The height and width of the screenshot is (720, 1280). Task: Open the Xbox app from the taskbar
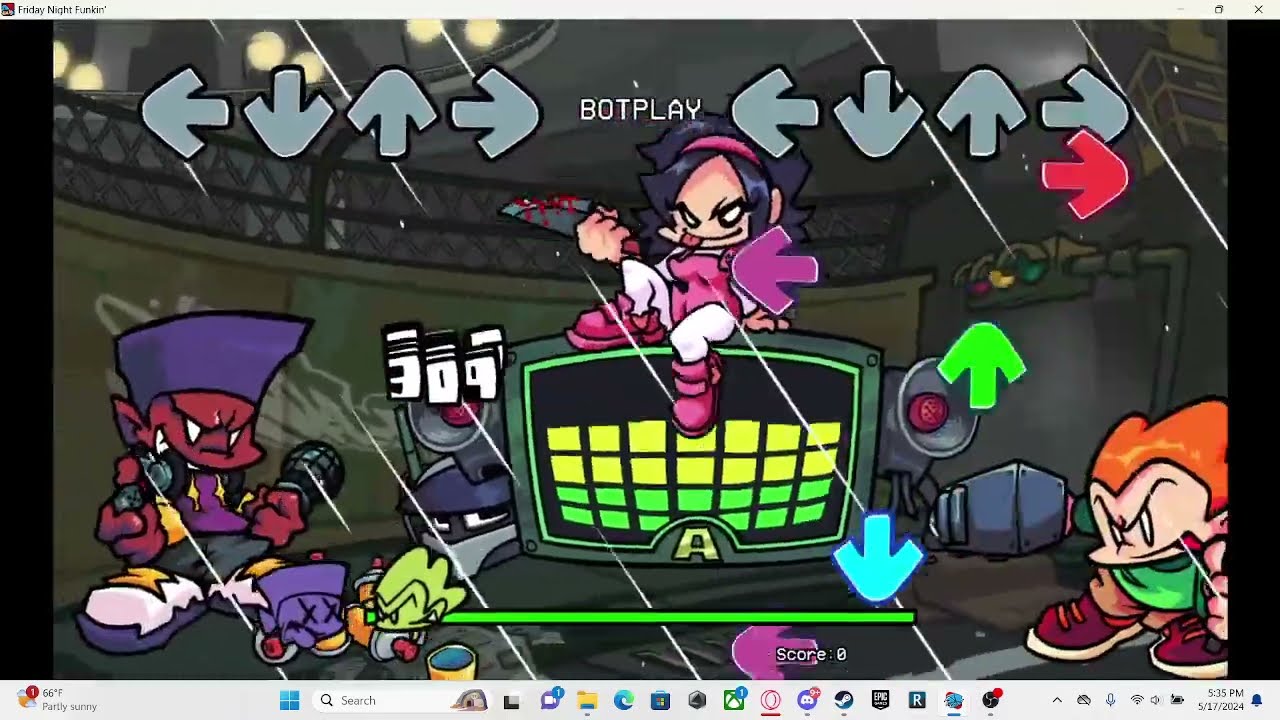click(x=734, y=699)
